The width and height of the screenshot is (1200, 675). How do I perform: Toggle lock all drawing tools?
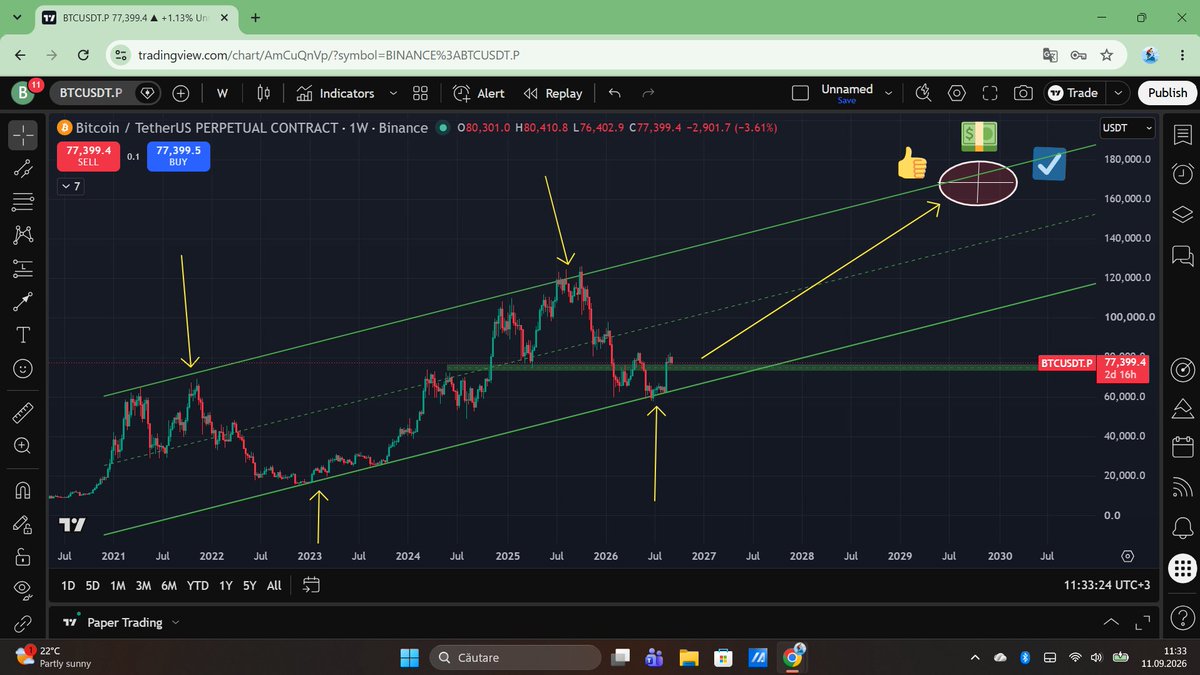point(22,557)
